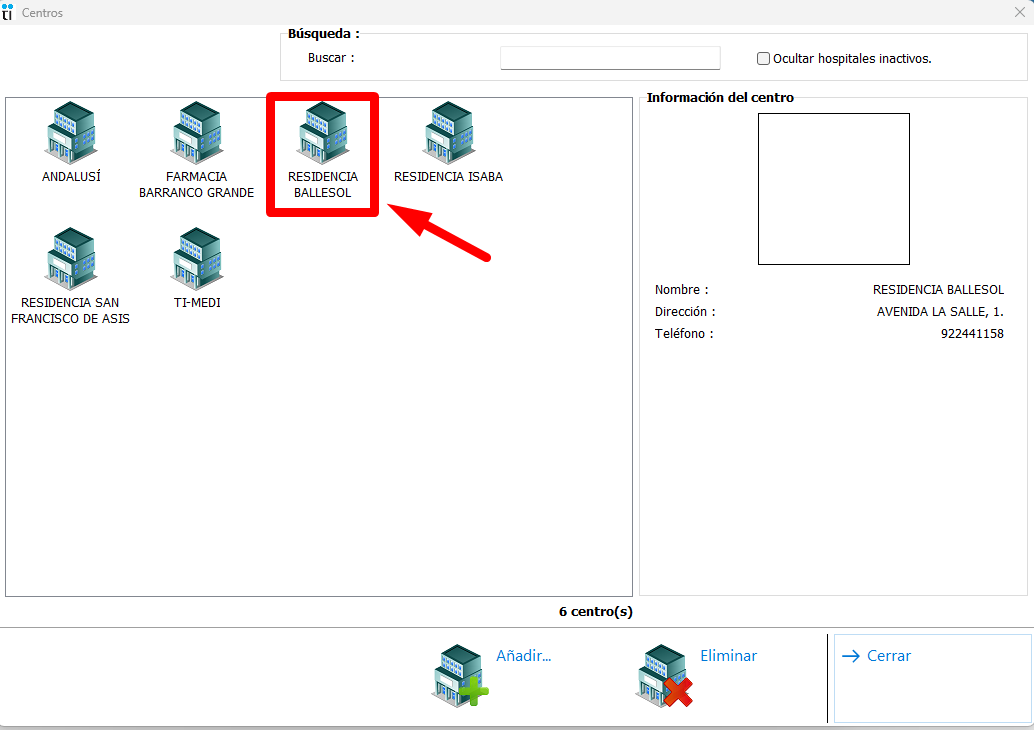Select RESIDENCIA SAN FRANCISCO DE ASIS icon
This screenshot has height=730, width=1034.
coord(70,258)
